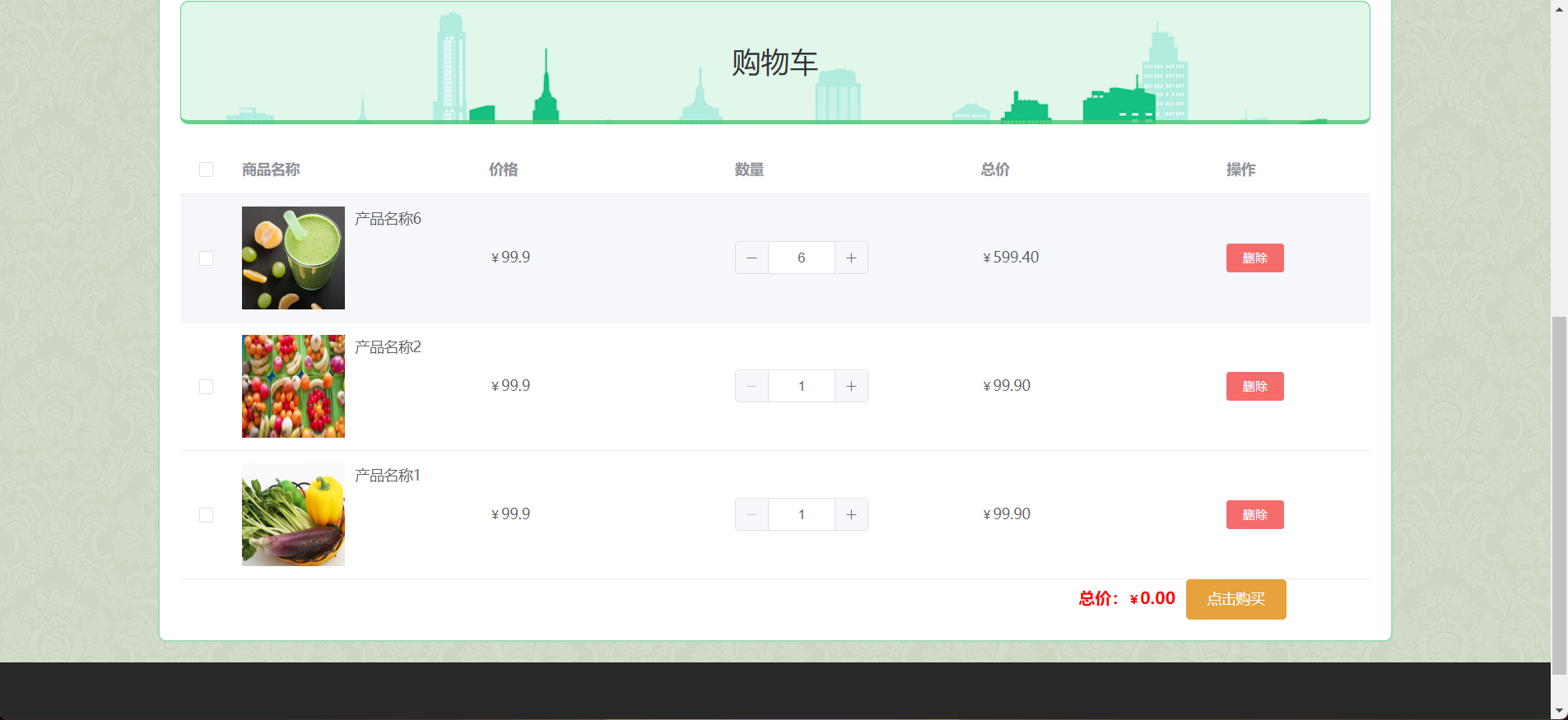Open the green smoothie product image
This screenshot has width=1568, height=720.
click(x=293, y=258)
